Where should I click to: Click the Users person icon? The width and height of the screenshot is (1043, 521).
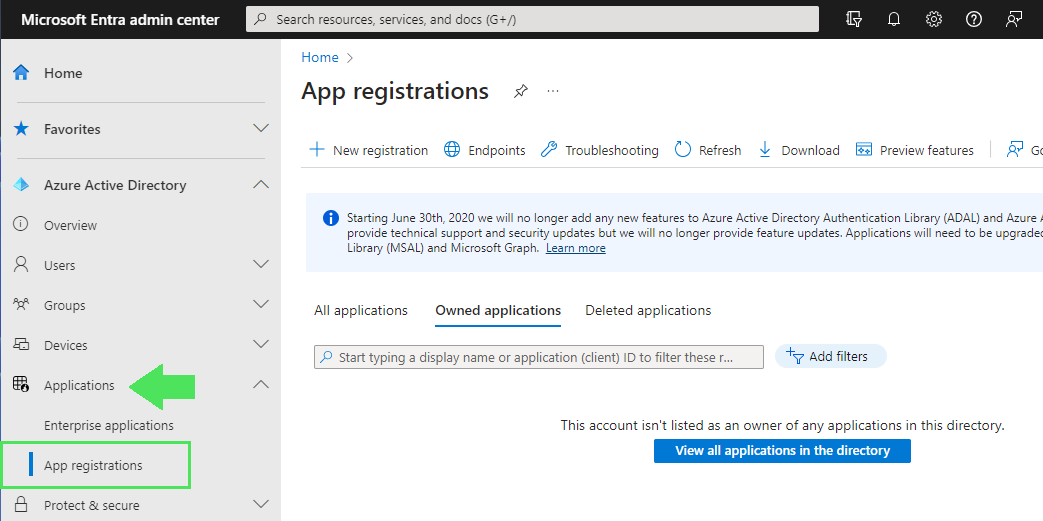click(21, 265)
